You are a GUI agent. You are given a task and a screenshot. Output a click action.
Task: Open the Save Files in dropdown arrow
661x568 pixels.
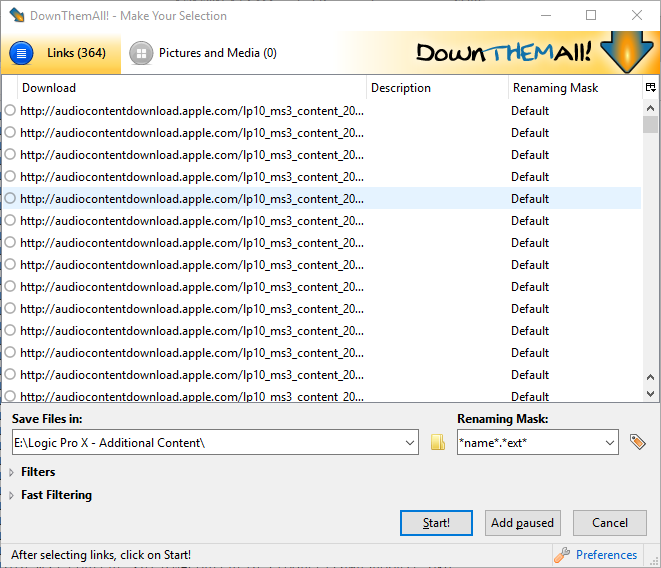pyautogui.click(x=408, y=442)
